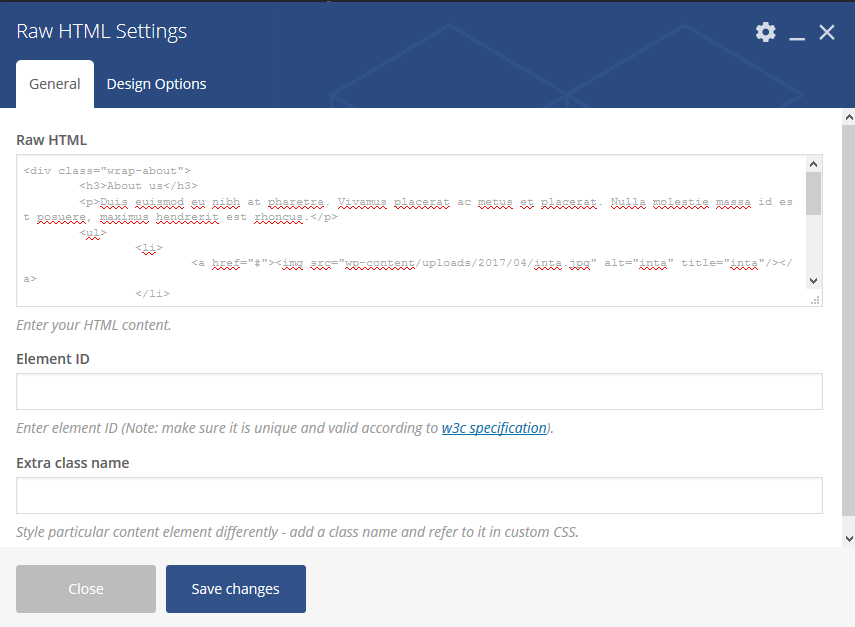The image size is (855, 627).
Task: Close the Raw HTML Settings dialog with X
Action: [827, 32]
